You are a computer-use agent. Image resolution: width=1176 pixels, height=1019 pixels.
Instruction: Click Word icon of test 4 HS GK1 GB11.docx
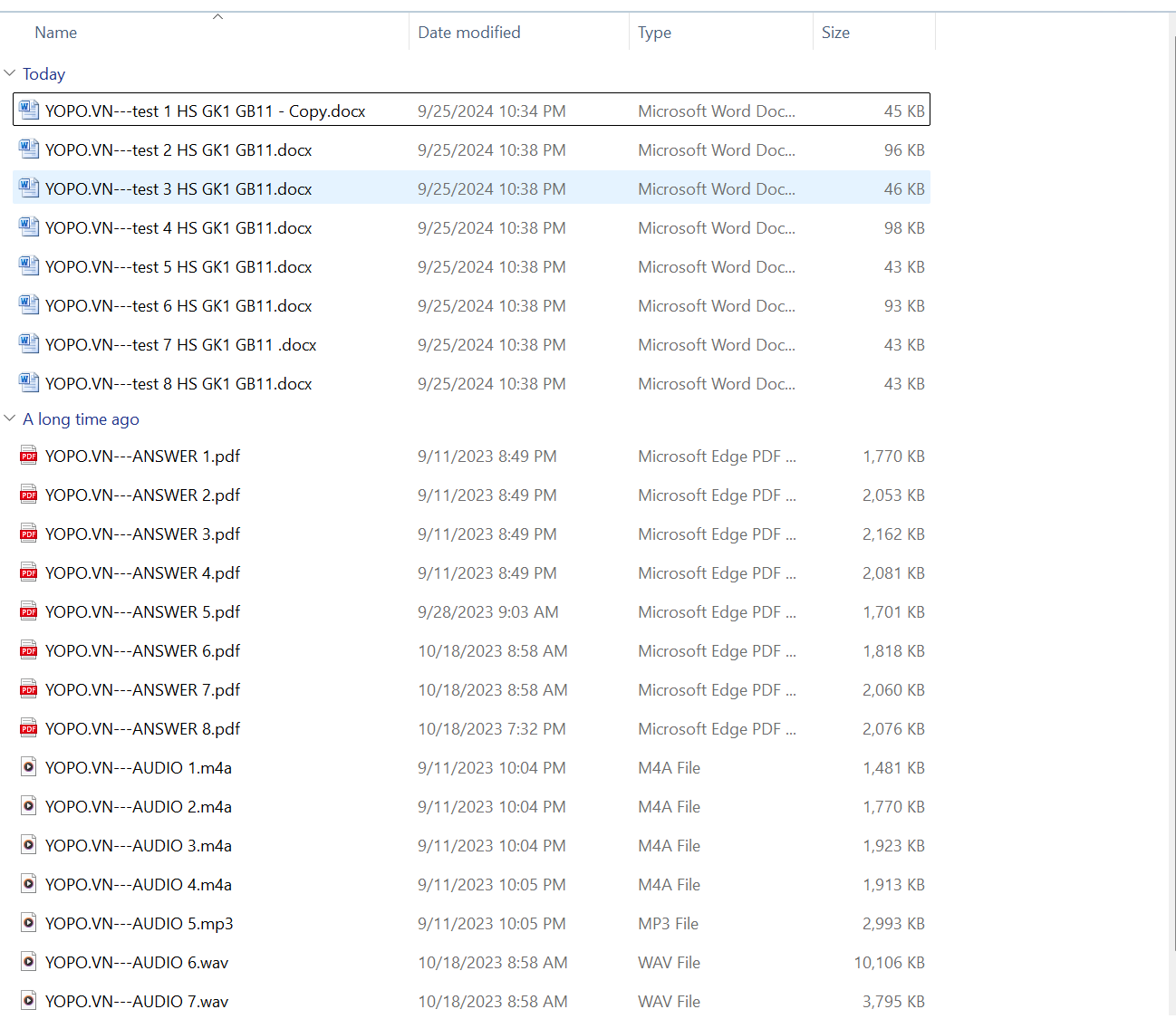click(29, 227)
